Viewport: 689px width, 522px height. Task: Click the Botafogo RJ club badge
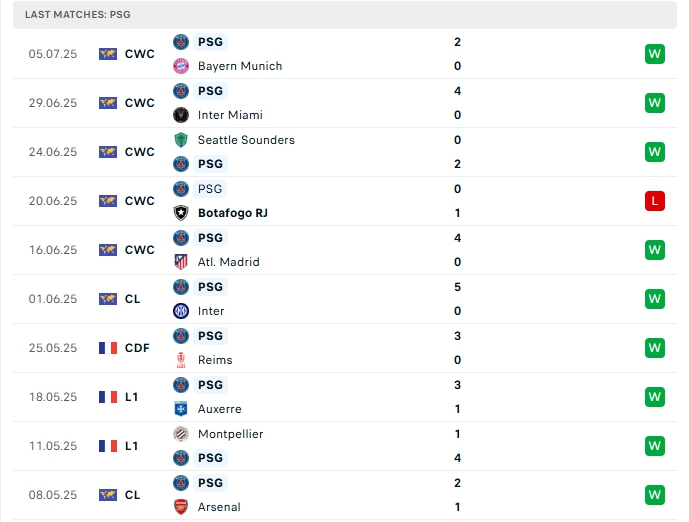coord(181,213)
